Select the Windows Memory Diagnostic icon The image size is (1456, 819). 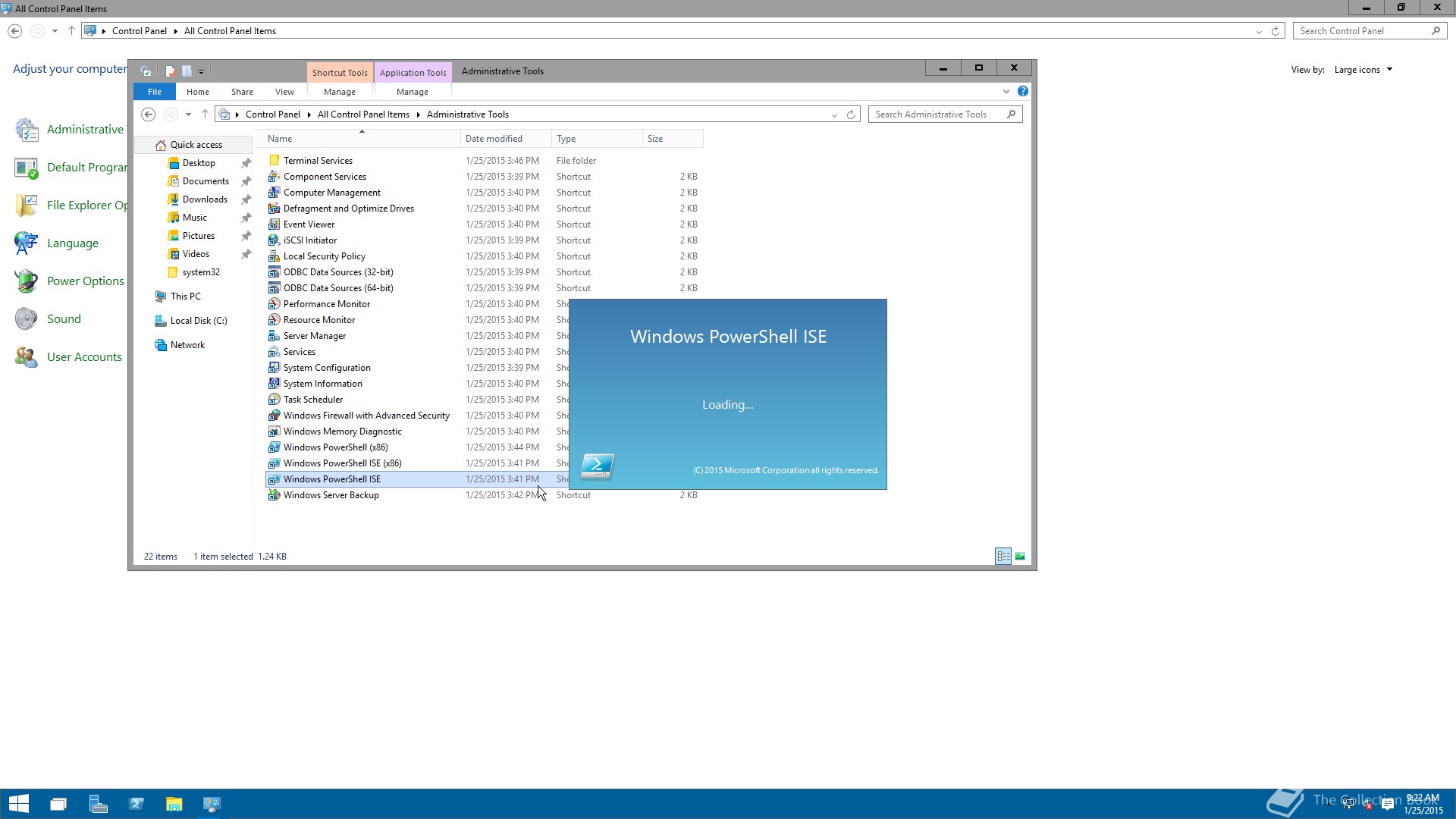pyautogui.click(x=275, y=431)
